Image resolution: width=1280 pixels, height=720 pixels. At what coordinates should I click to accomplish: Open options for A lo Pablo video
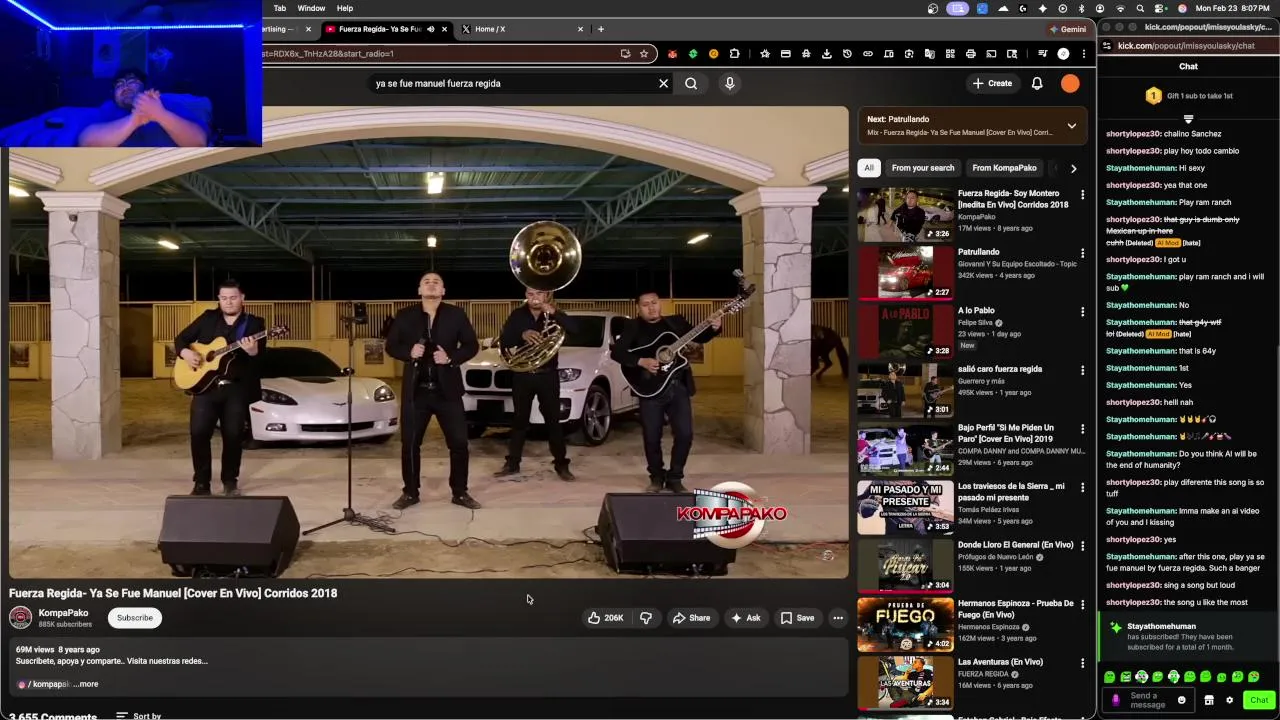click(1082, 312)
